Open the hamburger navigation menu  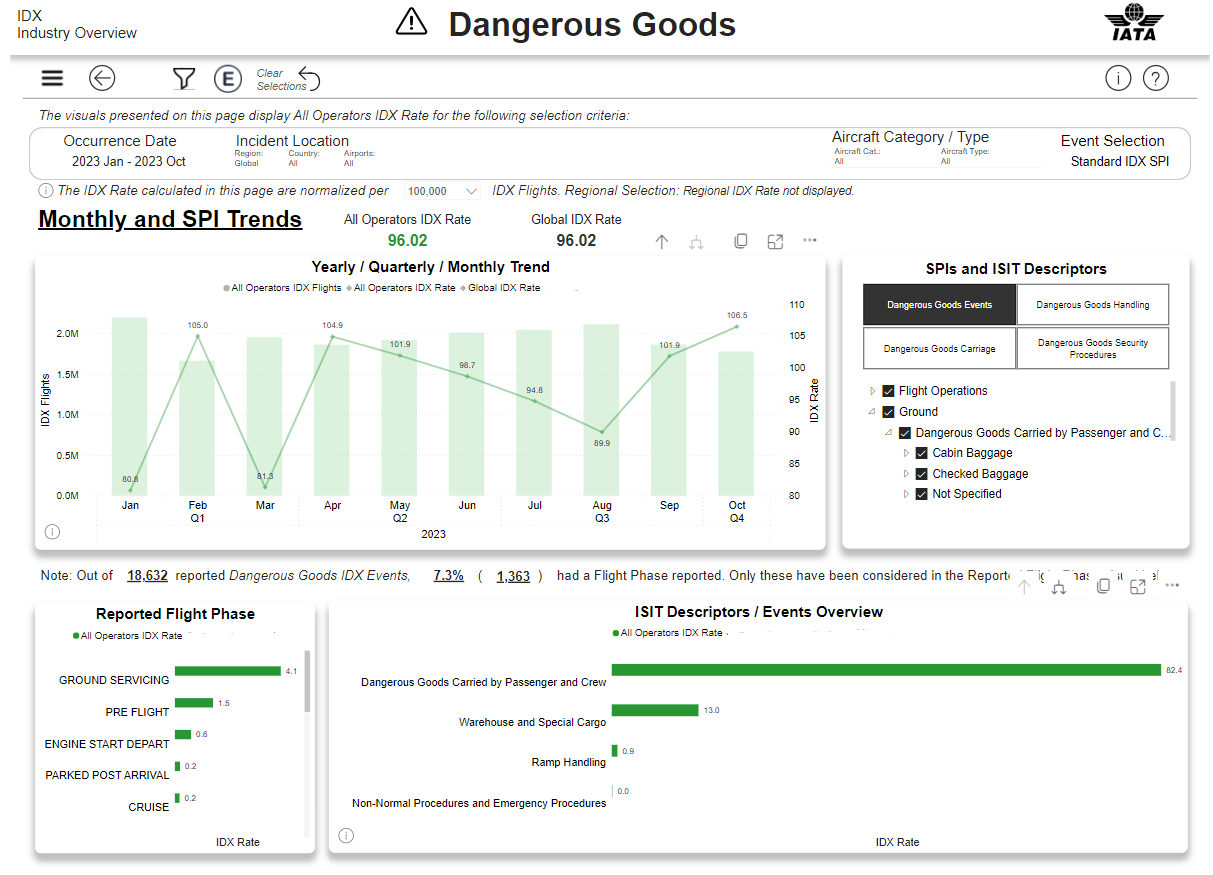pyautogui.click(x=52, y=78)
